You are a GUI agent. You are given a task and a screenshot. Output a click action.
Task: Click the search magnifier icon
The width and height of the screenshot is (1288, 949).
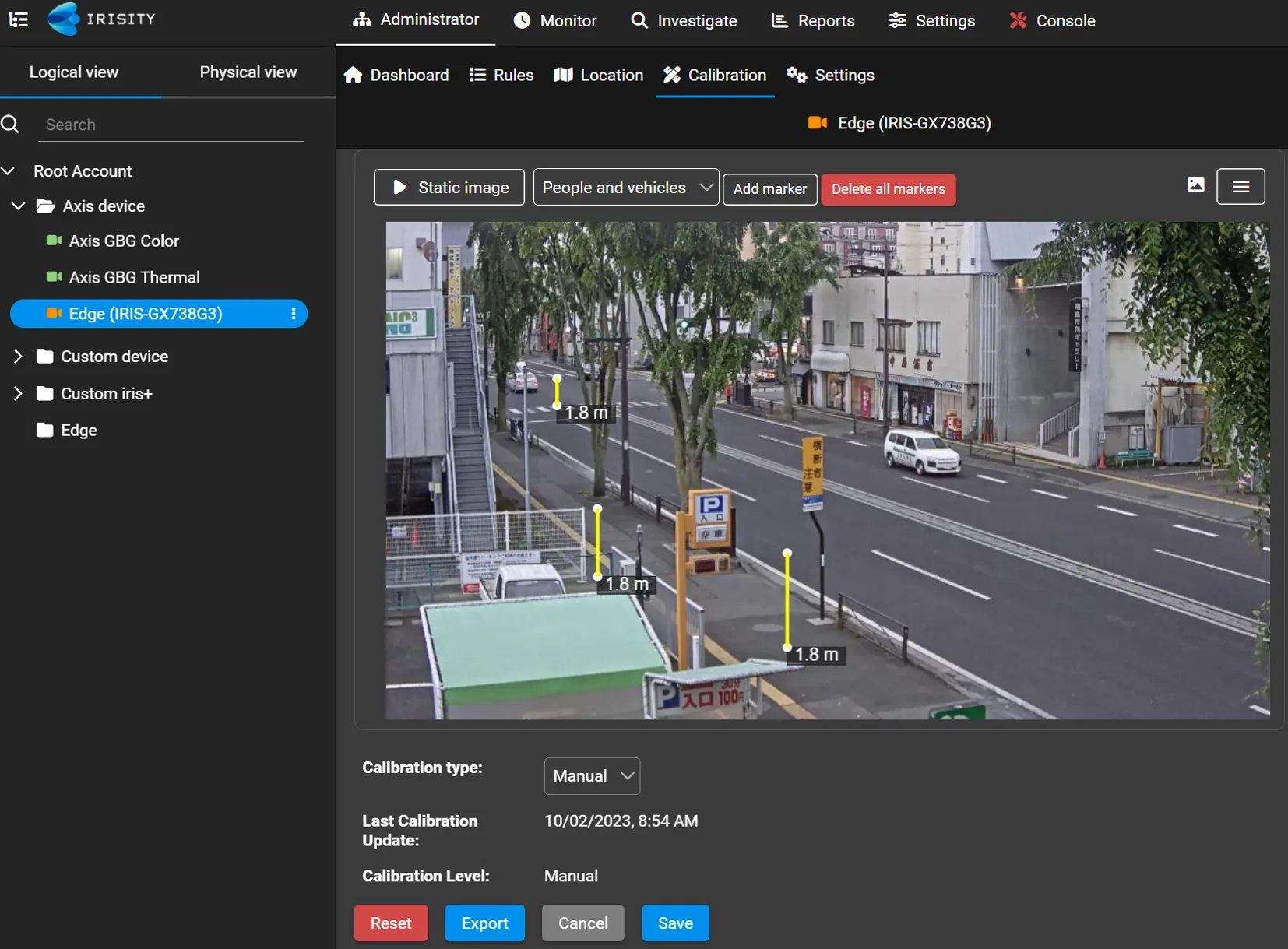point(10,124)
